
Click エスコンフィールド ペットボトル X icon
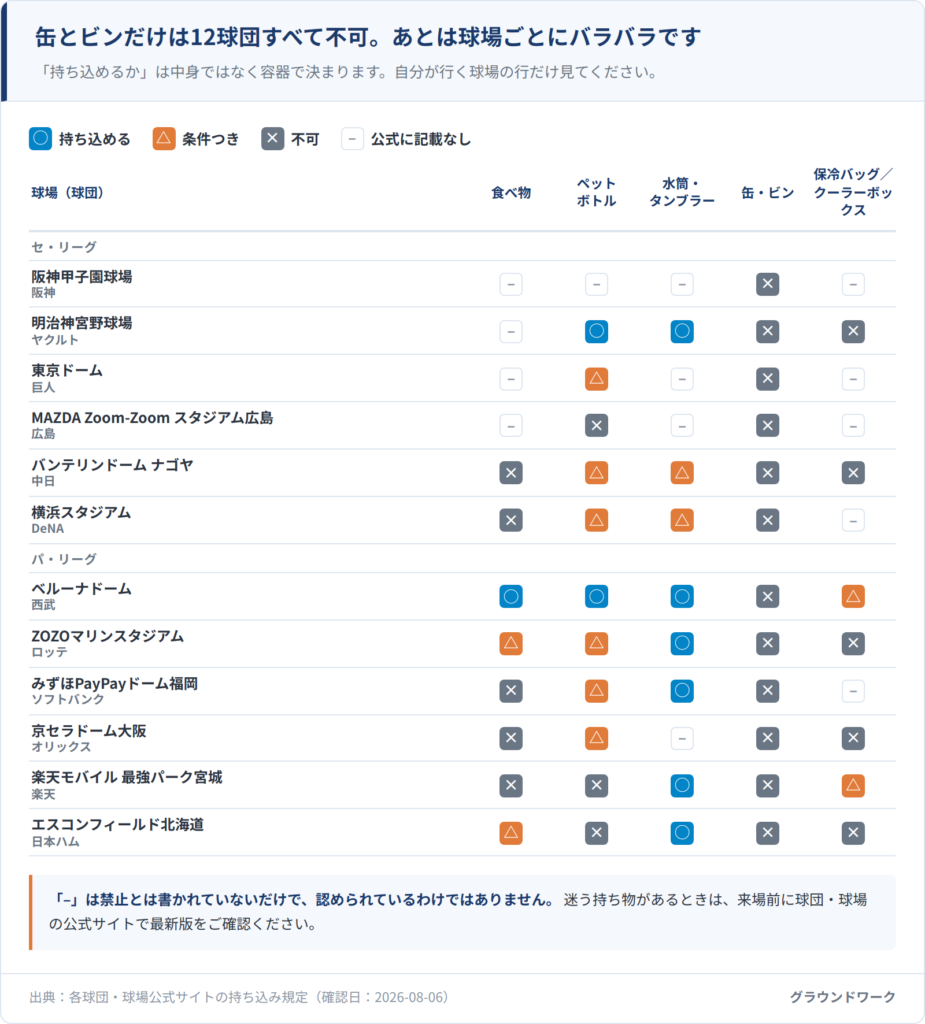[x=596, y=833]
